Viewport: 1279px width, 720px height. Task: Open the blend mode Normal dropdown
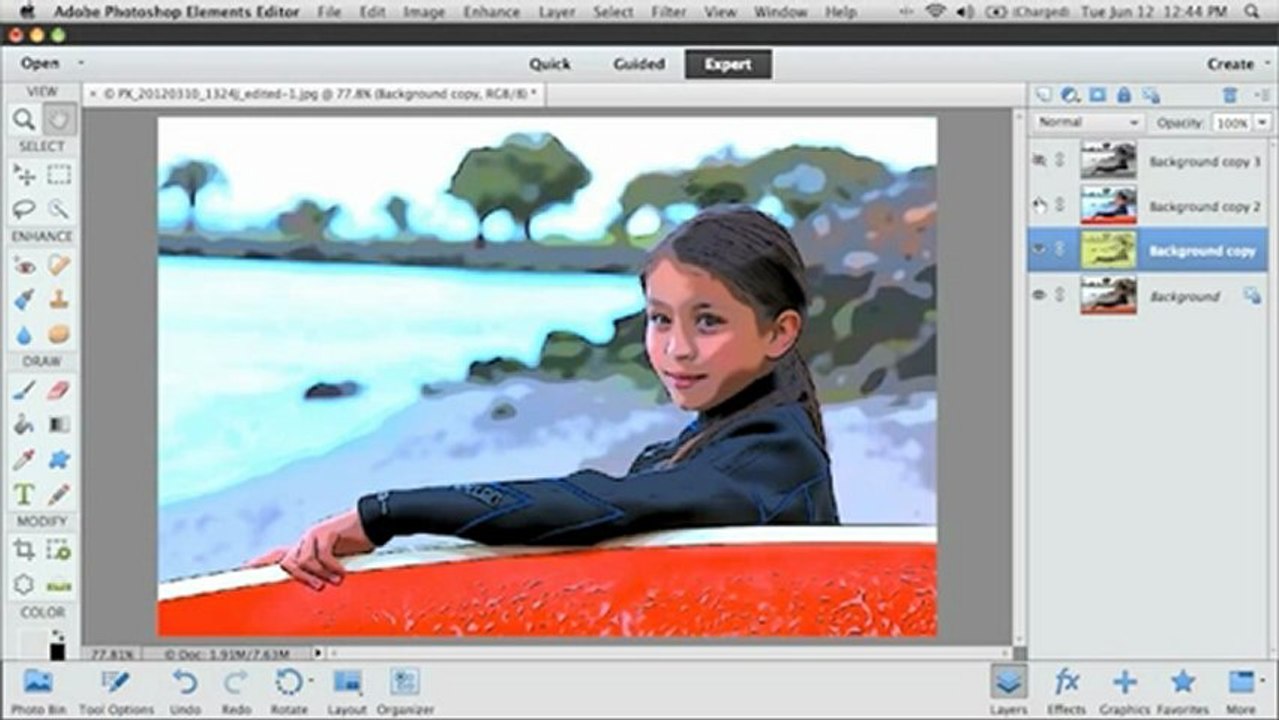coord(1088,122)
